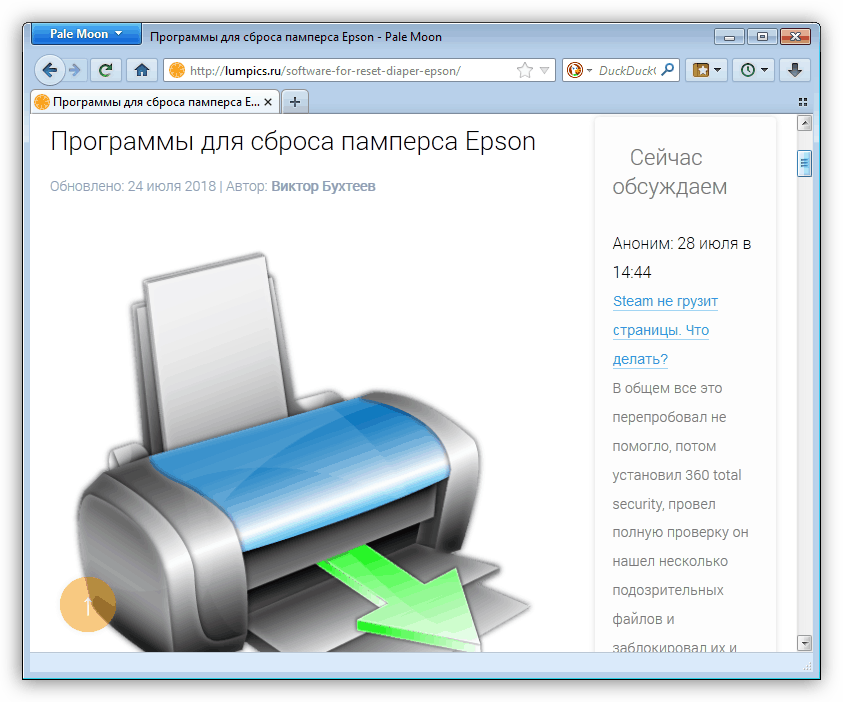
Task: Expand the URL bar history dropdown
Action: pyautogui.click(x=544, y=70)
